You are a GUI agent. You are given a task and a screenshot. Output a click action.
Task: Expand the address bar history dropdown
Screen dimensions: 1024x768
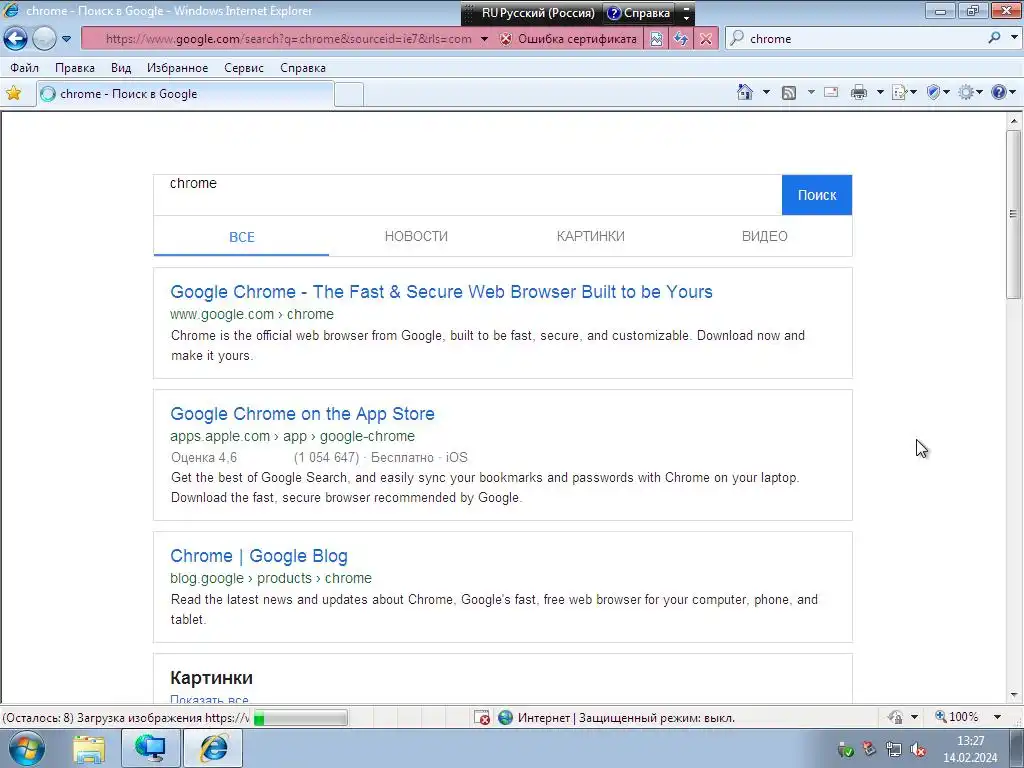pyautogui.click(x=484, y=39)
